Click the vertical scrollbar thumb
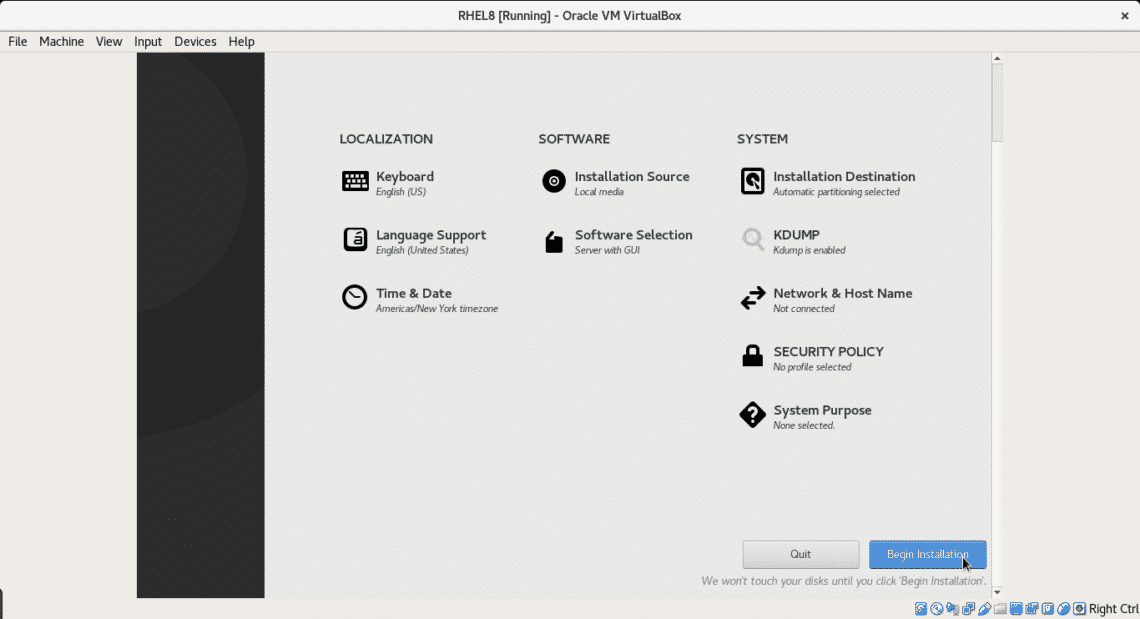Viewport: 1140px width, 619px height. 997,103
